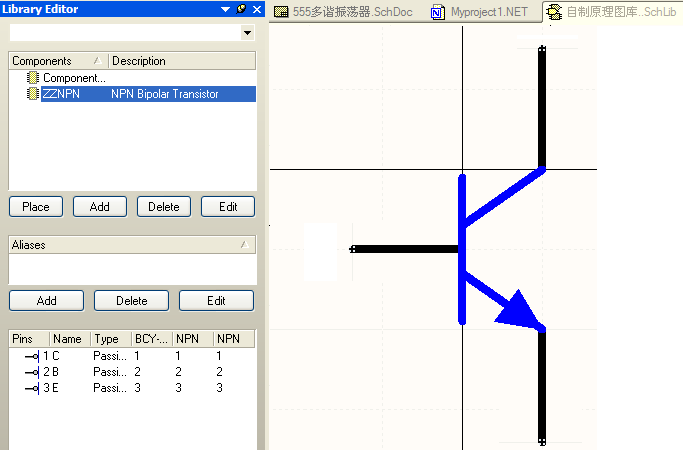The height and width of the screenshot is (450, 683).
Task: Click Delete under the Components list
Action: click(x=164, y=206)
